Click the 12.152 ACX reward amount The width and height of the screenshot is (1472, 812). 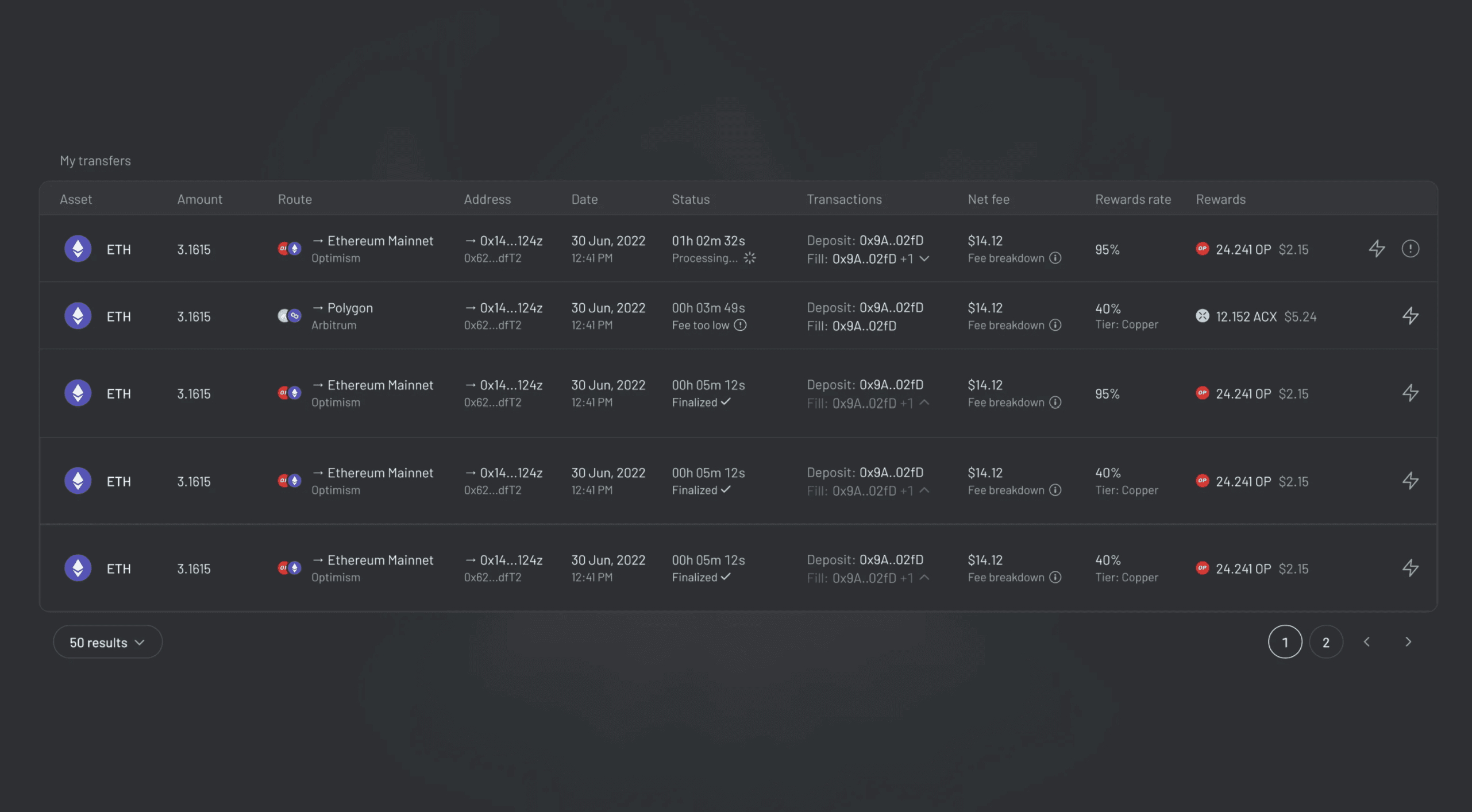(x=1246, y=316)
